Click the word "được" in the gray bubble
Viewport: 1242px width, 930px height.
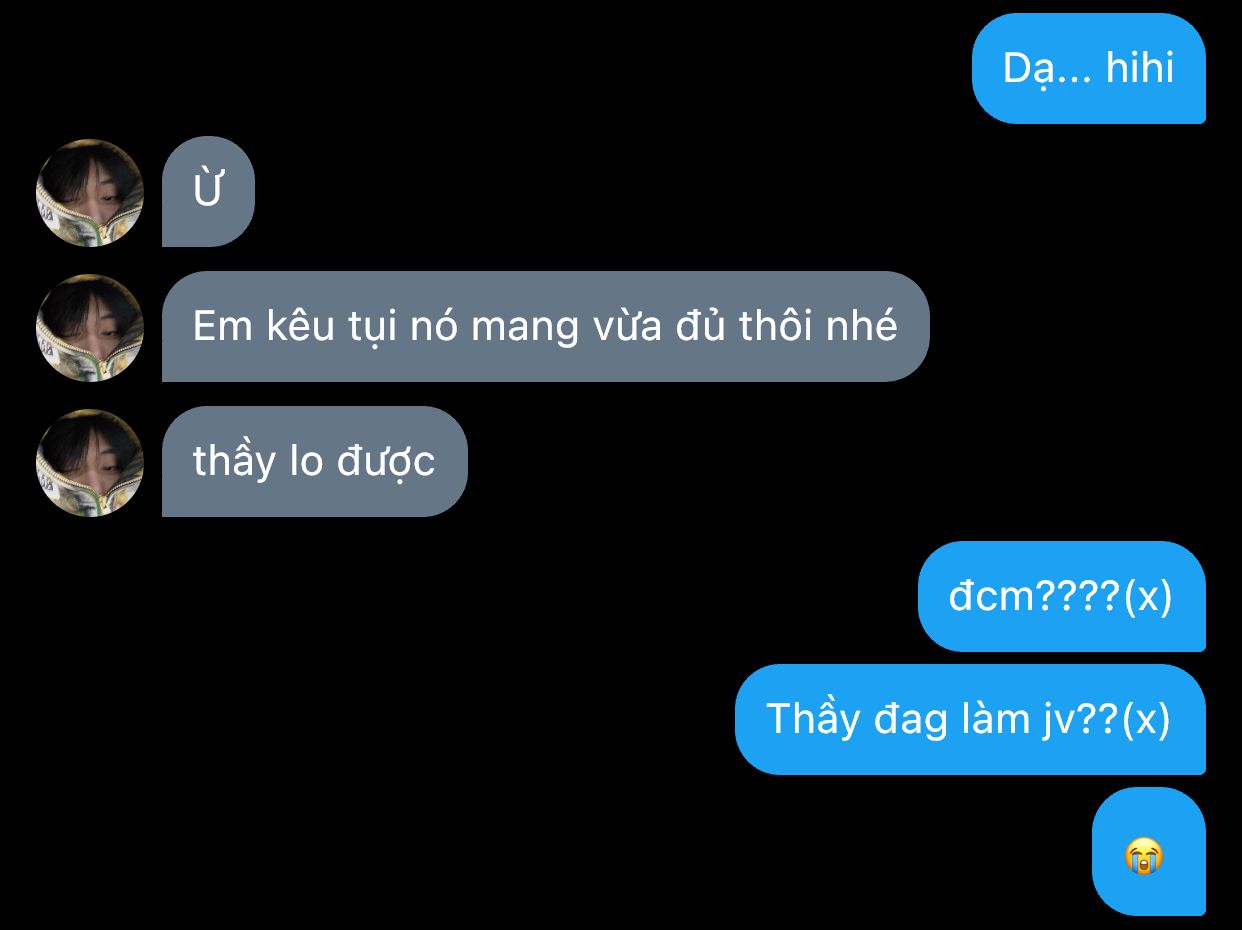tap(386, 462)
